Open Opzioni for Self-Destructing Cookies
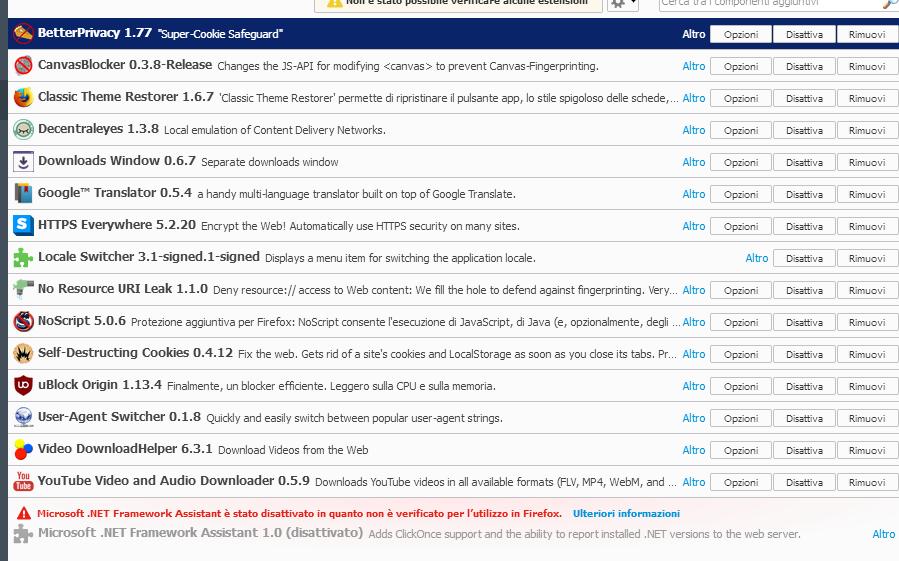899x561 pixels. pos(741,354)
